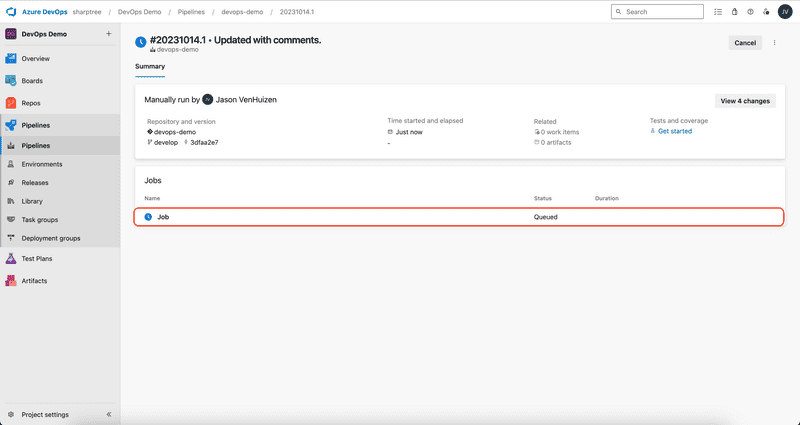Click the Test Plans flask icon
This screenshot has width=800, height=425.
pos(11,259)
